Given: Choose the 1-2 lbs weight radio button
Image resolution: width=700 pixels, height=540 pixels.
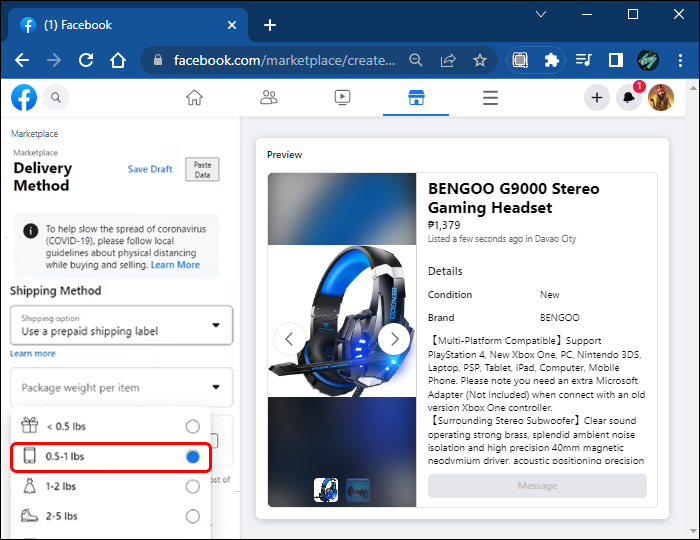Looking at the screenshot, I should pyautogui.click(x=193, y=487).
